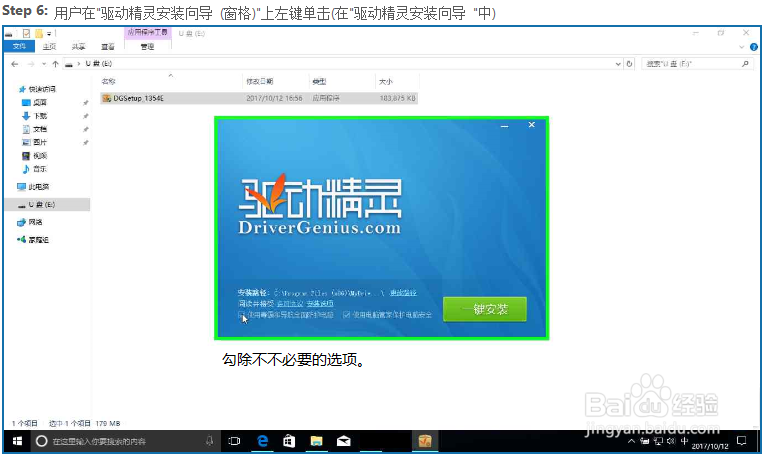Refresh the Explorer folder view

630,64
